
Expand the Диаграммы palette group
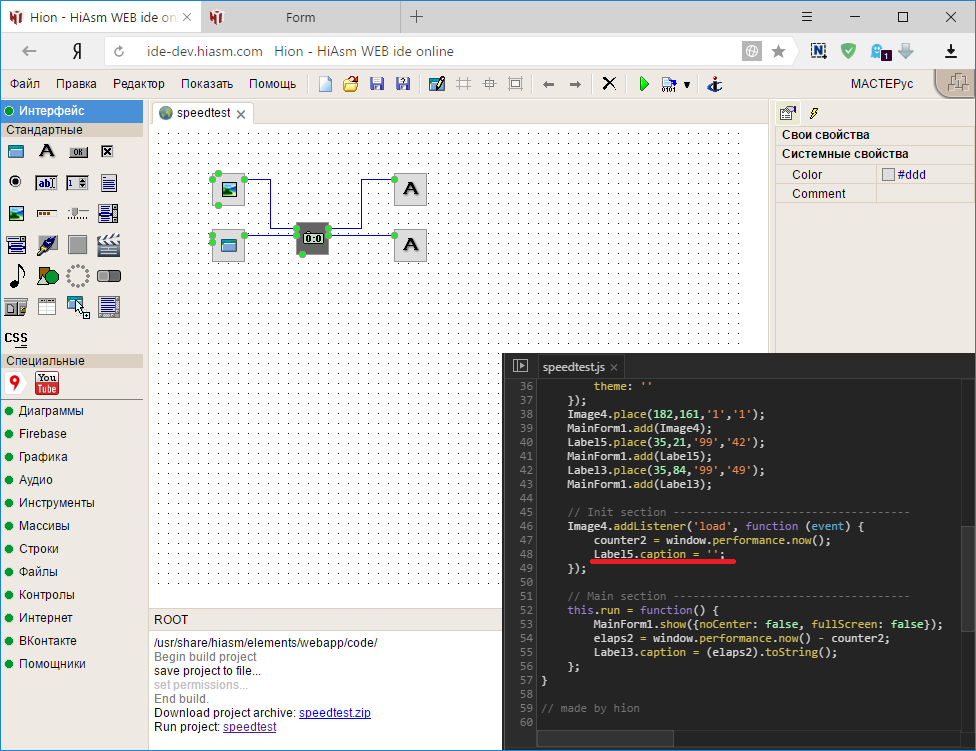point(50,411)
